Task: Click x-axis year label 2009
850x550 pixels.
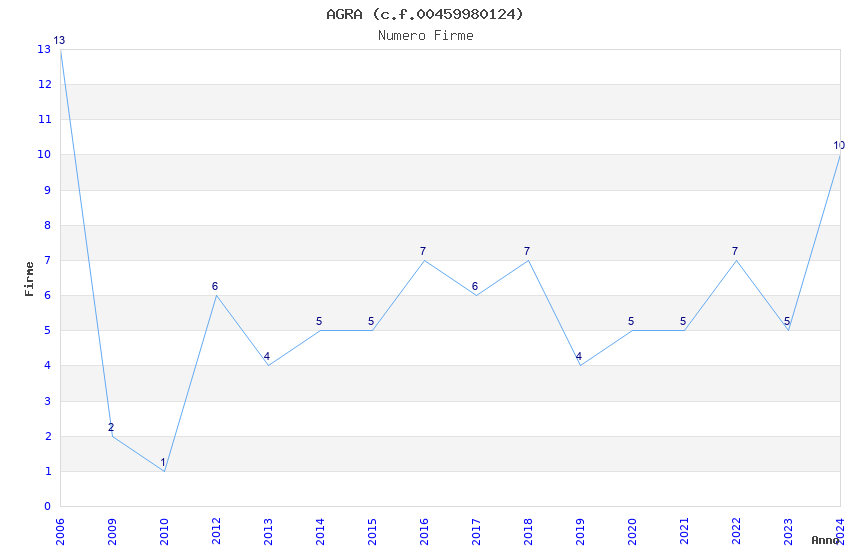Action: point(112,532)
